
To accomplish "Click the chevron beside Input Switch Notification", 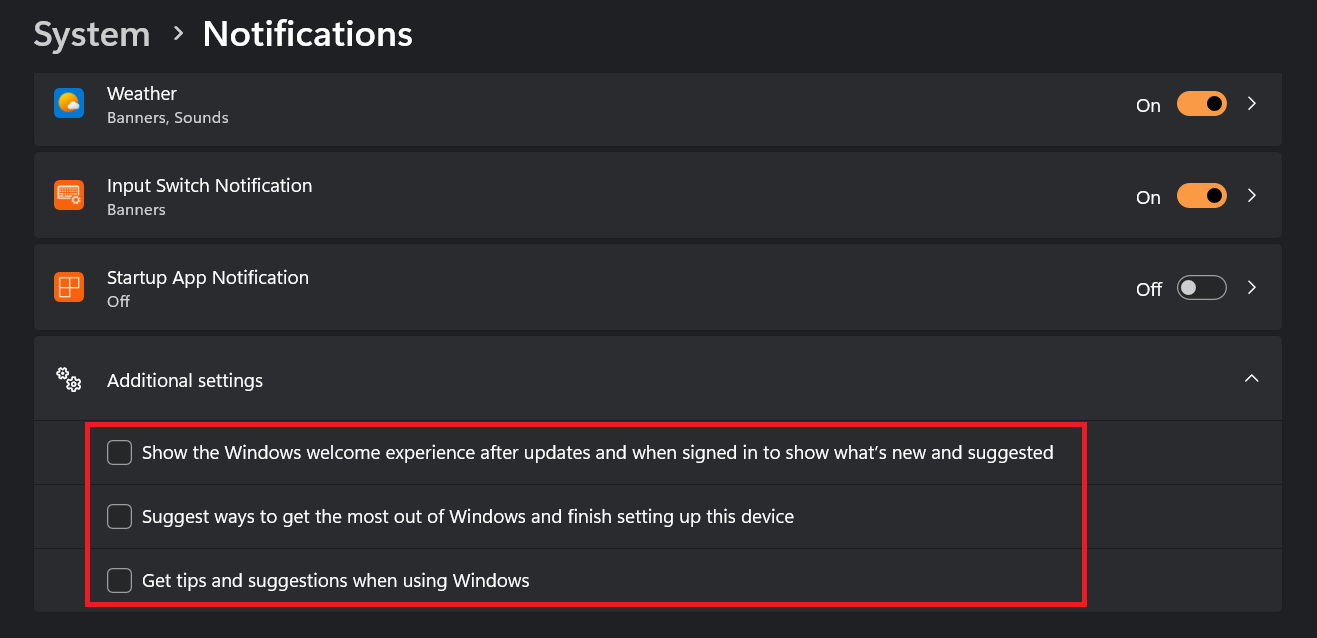I will pos(1252,196).
